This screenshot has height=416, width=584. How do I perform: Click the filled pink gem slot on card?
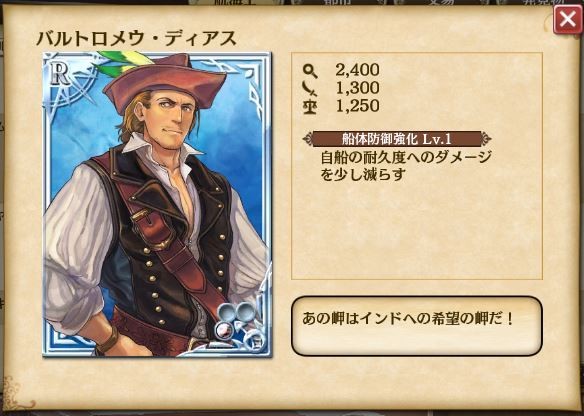click(x=224, y=328)
